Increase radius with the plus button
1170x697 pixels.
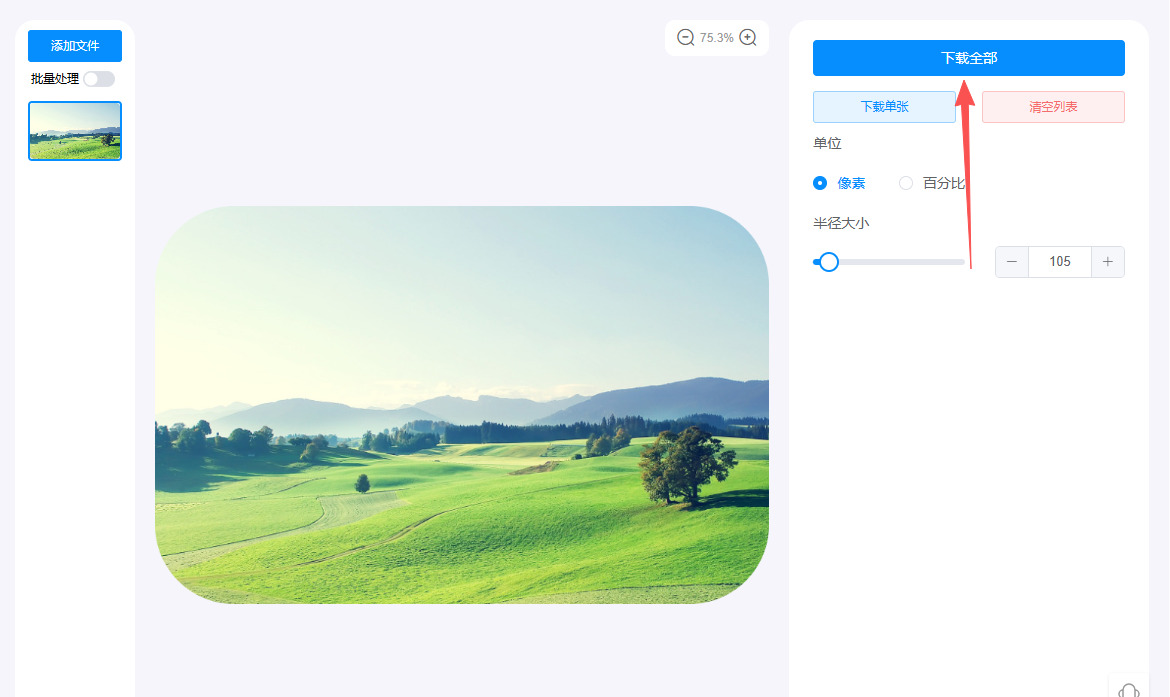[1107, 262]
